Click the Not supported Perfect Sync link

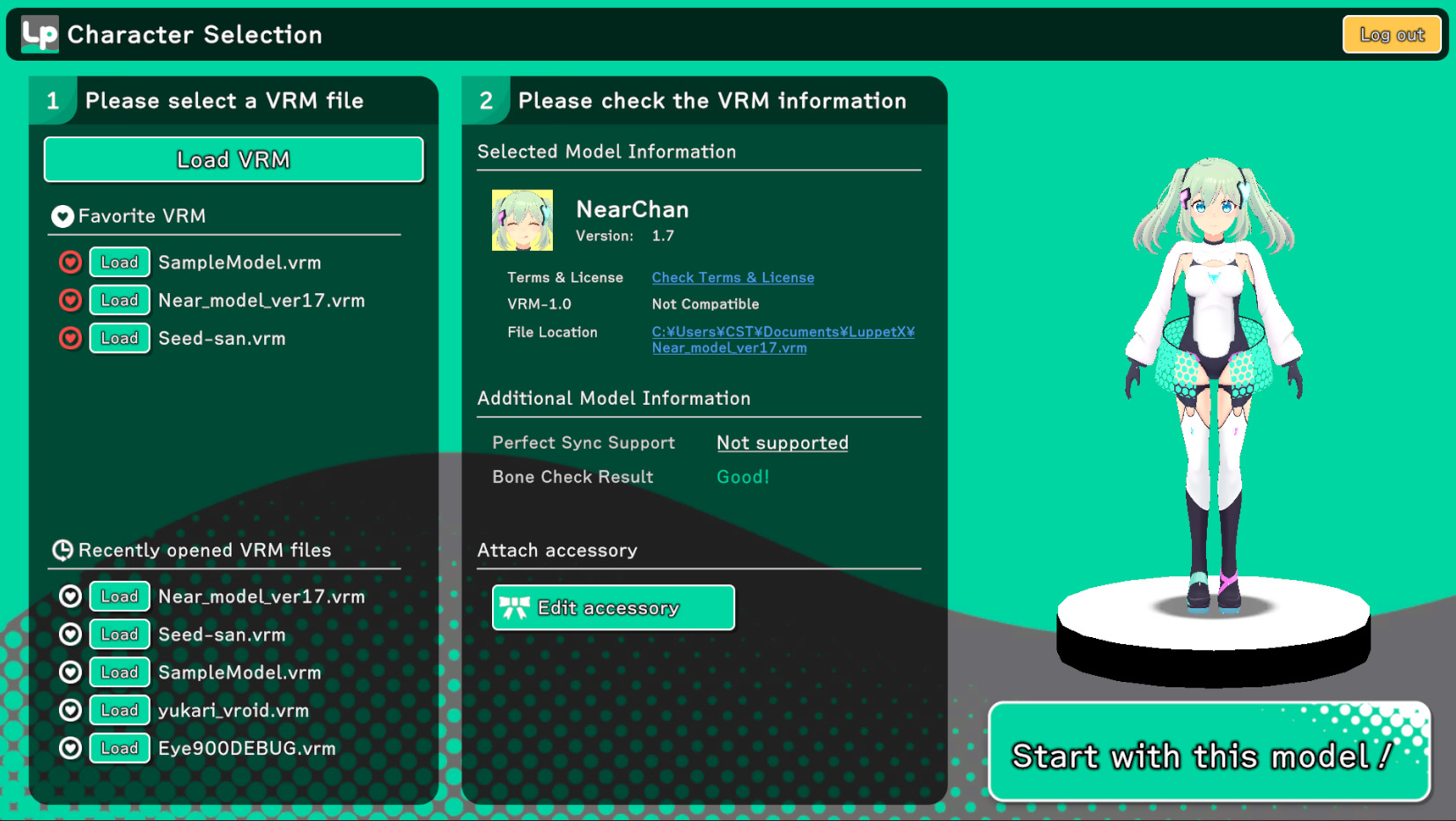pos(782,443)
